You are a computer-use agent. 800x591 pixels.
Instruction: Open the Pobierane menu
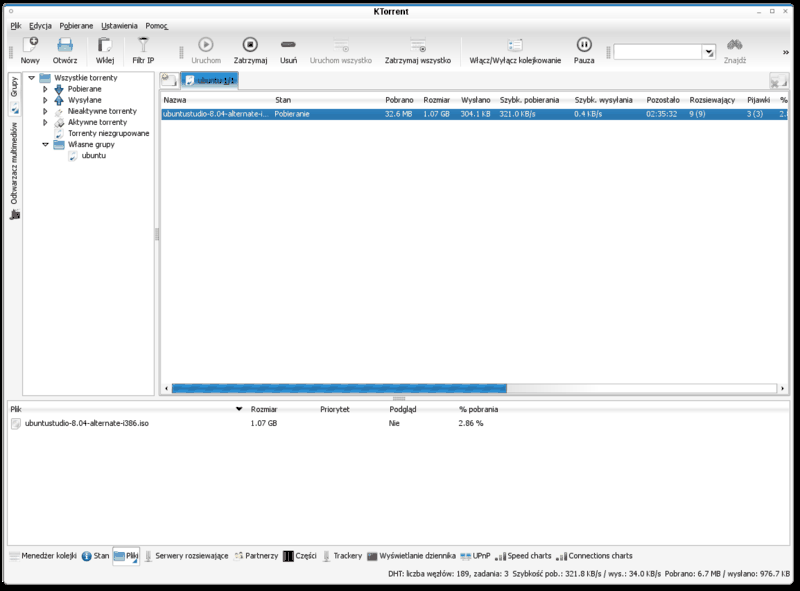tap(76, 26)
